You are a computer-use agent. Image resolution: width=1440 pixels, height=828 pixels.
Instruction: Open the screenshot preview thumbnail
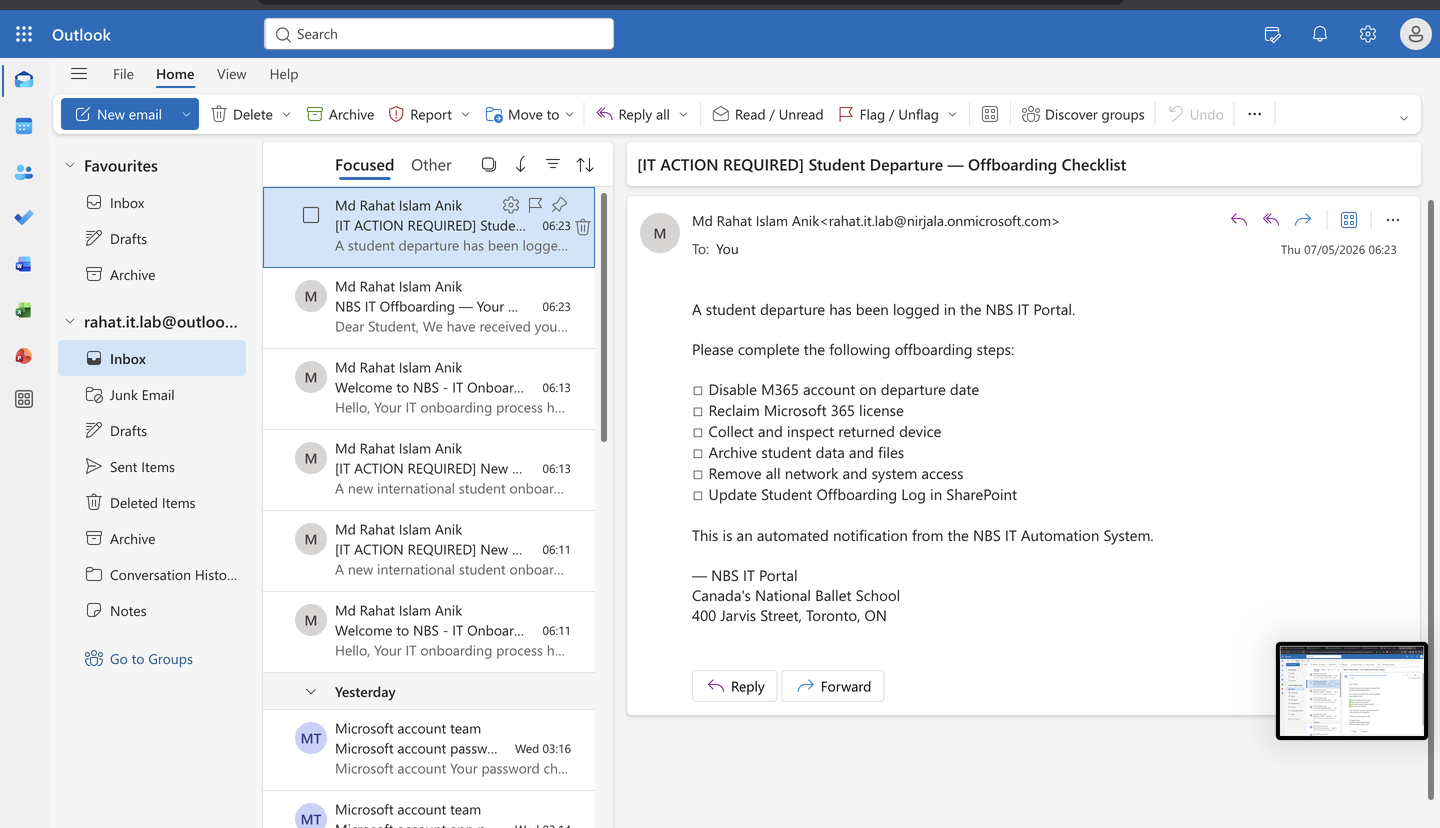pyautogui.click(x=1352, y=691)
